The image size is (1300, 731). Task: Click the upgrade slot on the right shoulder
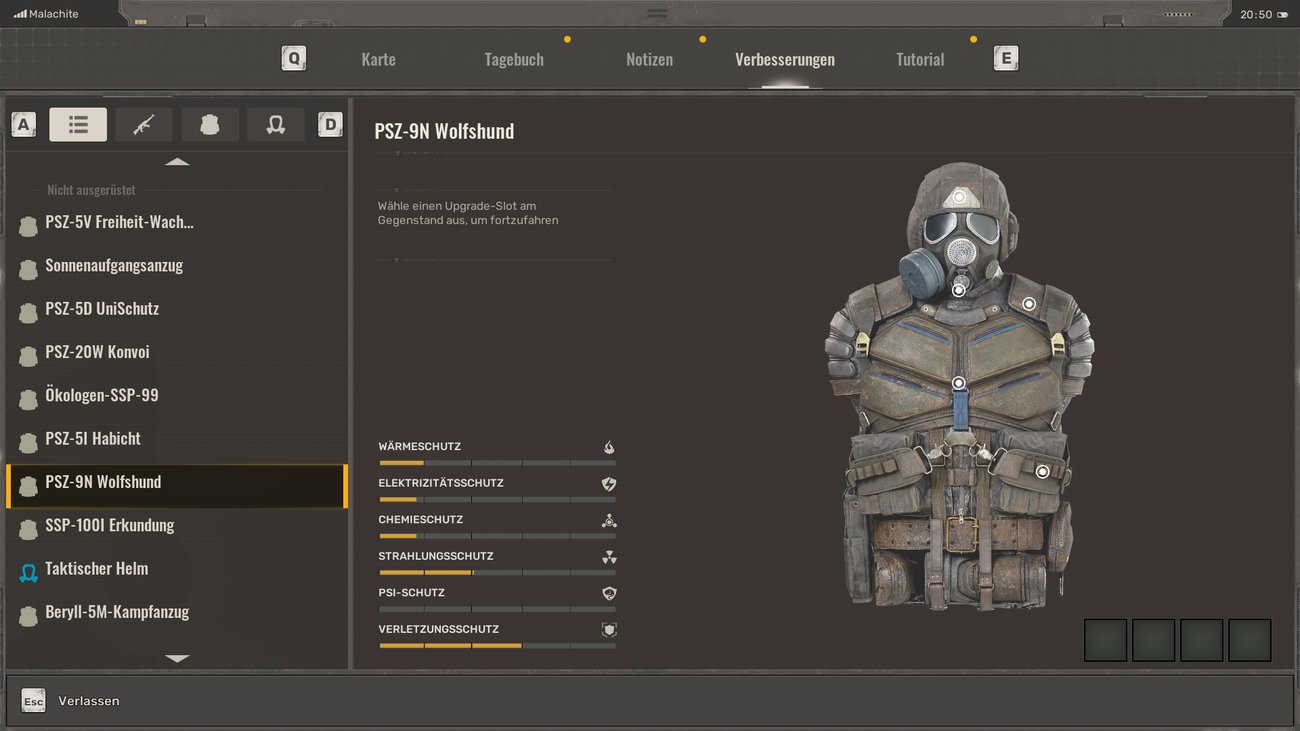pyautogui.click(x=1028, y=304)
